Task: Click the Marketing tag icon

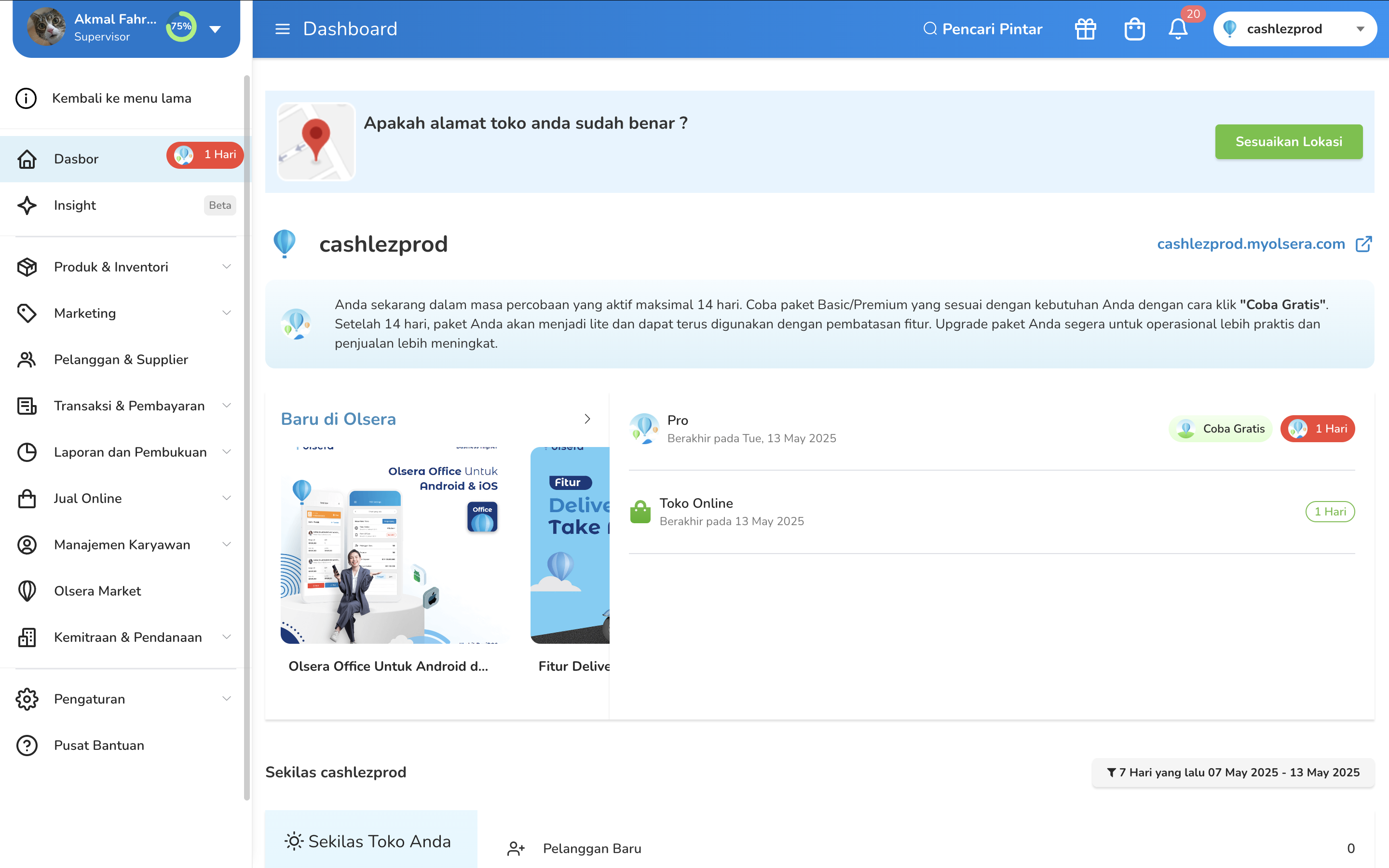Action: point(27,313)
